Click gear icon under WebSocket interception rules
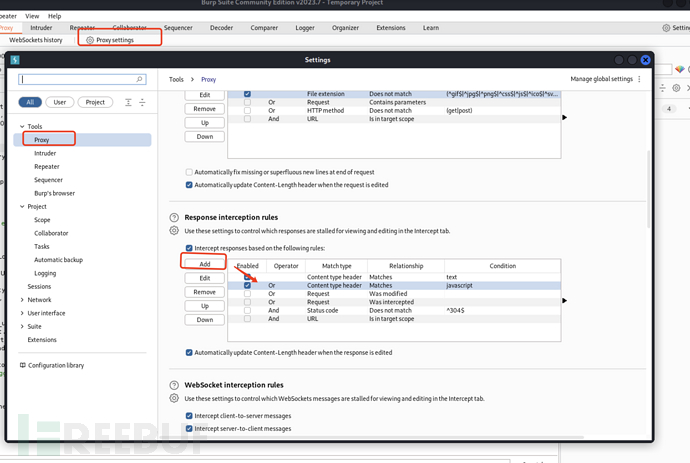The image size is (690, 463). [x=174, y=398]
